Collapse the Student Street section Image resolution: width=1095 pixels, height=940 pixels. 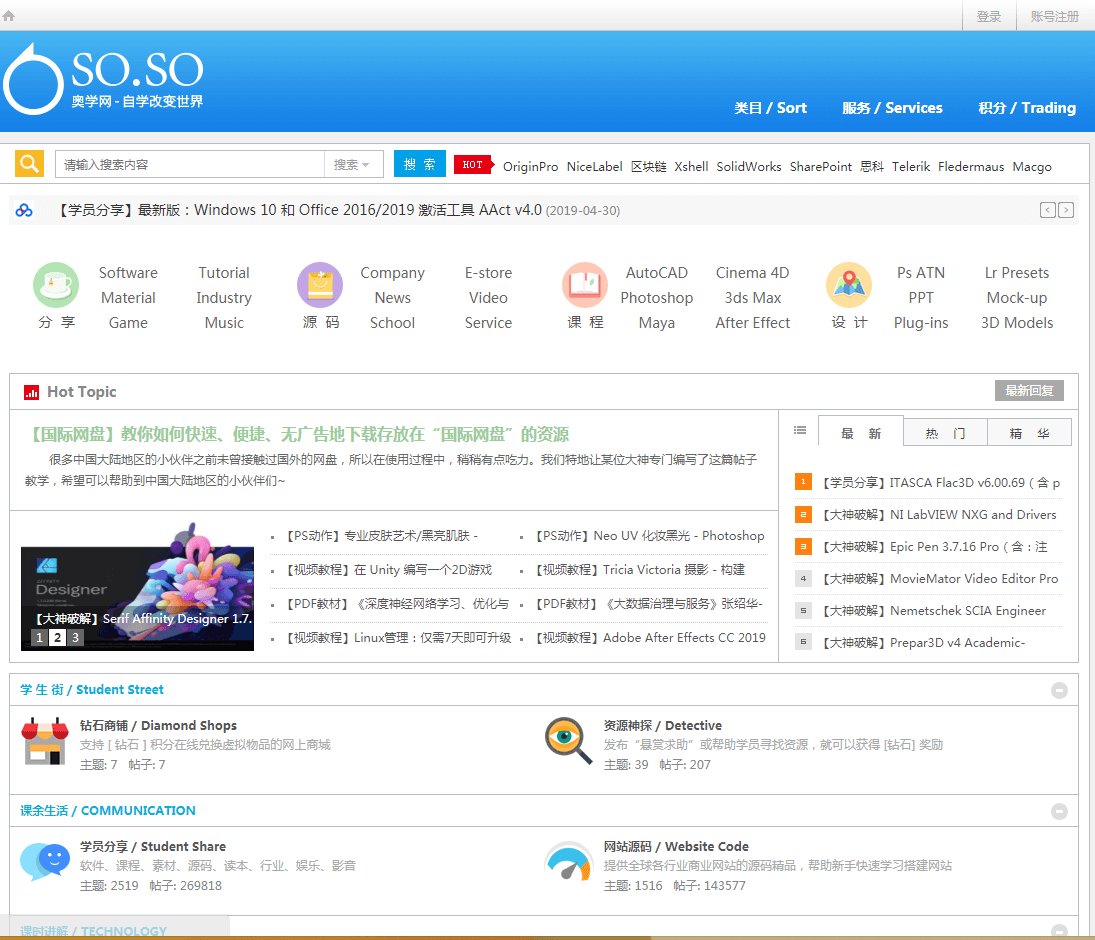pos(1059,690)
